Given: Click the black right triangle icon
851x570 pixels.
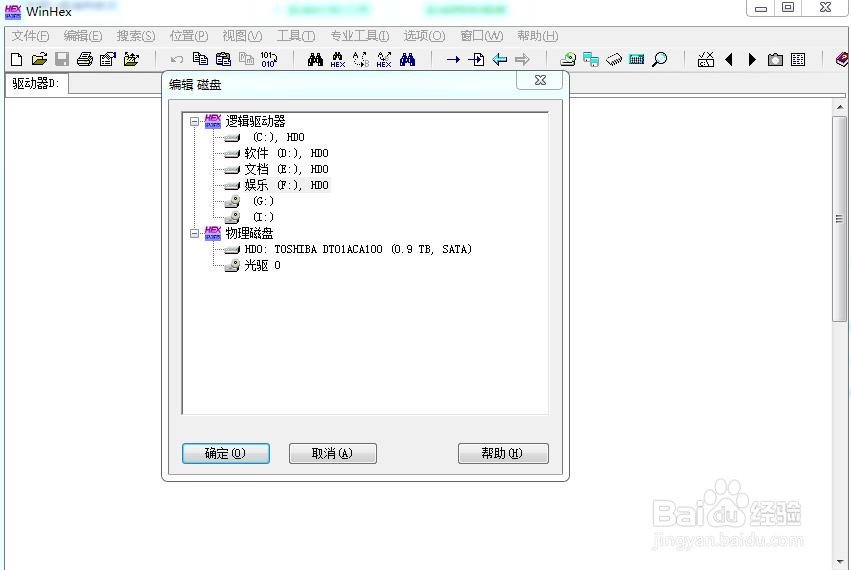Looking at the screenshot, I should coord(752,59).
